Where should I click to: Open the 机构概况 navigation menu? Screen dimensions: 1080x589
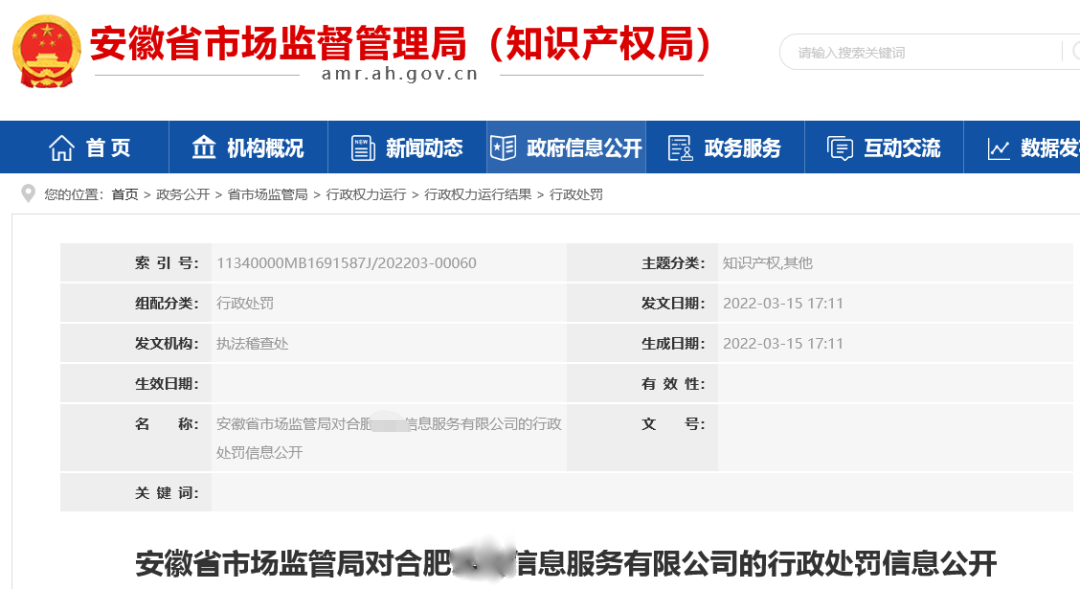point(264,148)
